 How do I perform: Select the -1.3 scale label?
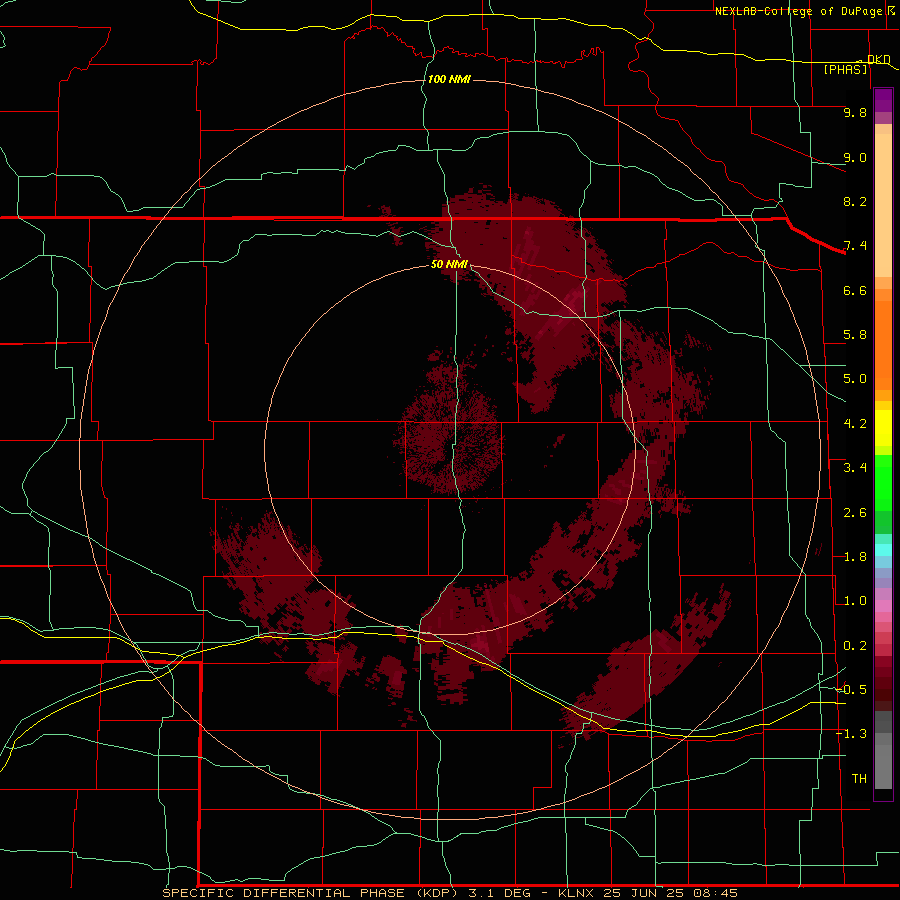pos(851,734)
